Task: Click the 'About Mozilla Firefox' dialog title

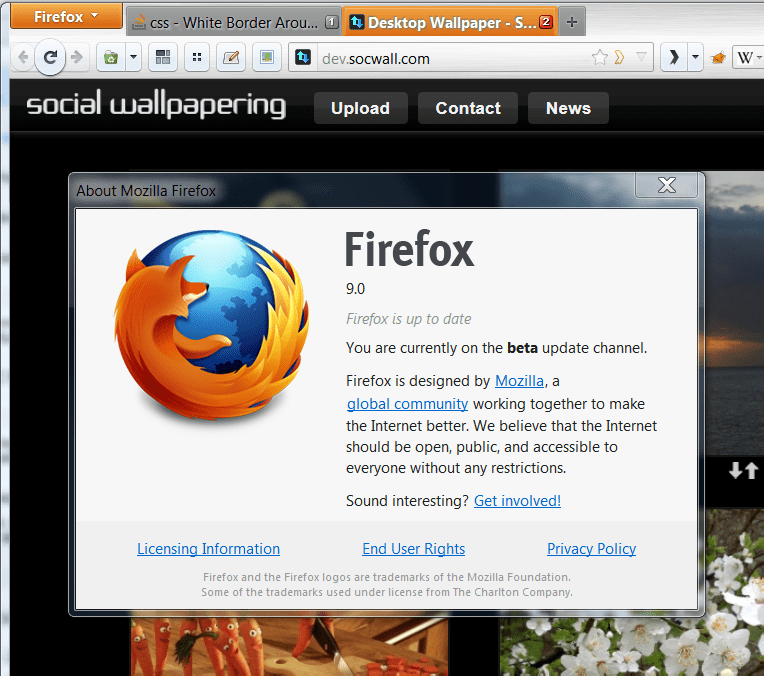Action: (146, 191)
